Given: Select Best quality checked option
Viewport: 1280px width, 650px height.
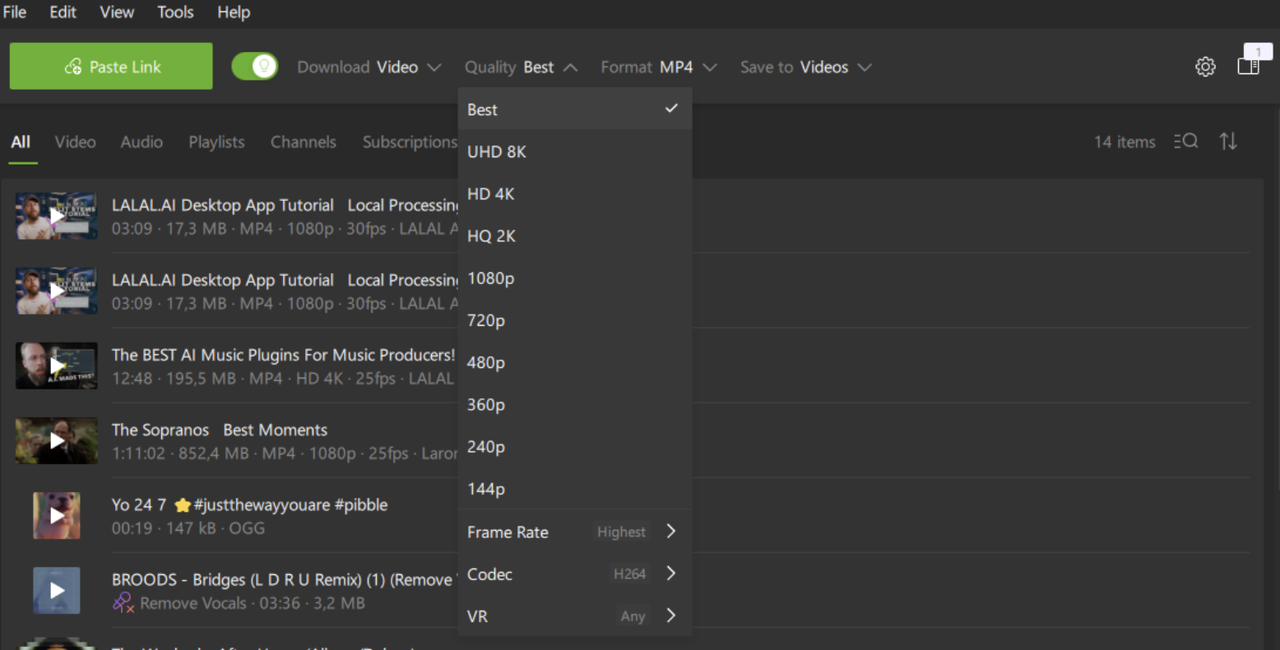Looking at the screenshot, I should [575, 110].
